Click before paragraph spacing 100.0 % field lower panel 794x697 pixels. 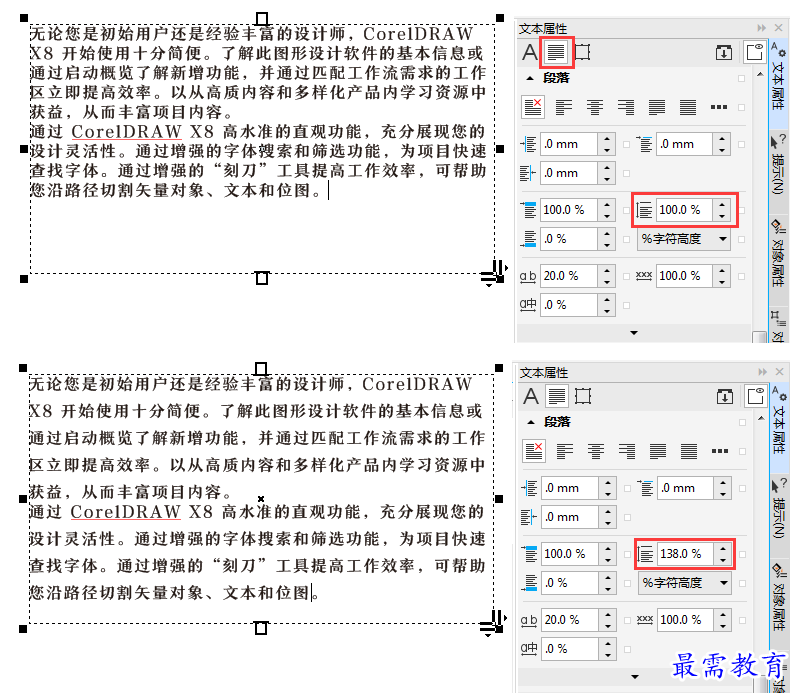(x=569, y=554)
